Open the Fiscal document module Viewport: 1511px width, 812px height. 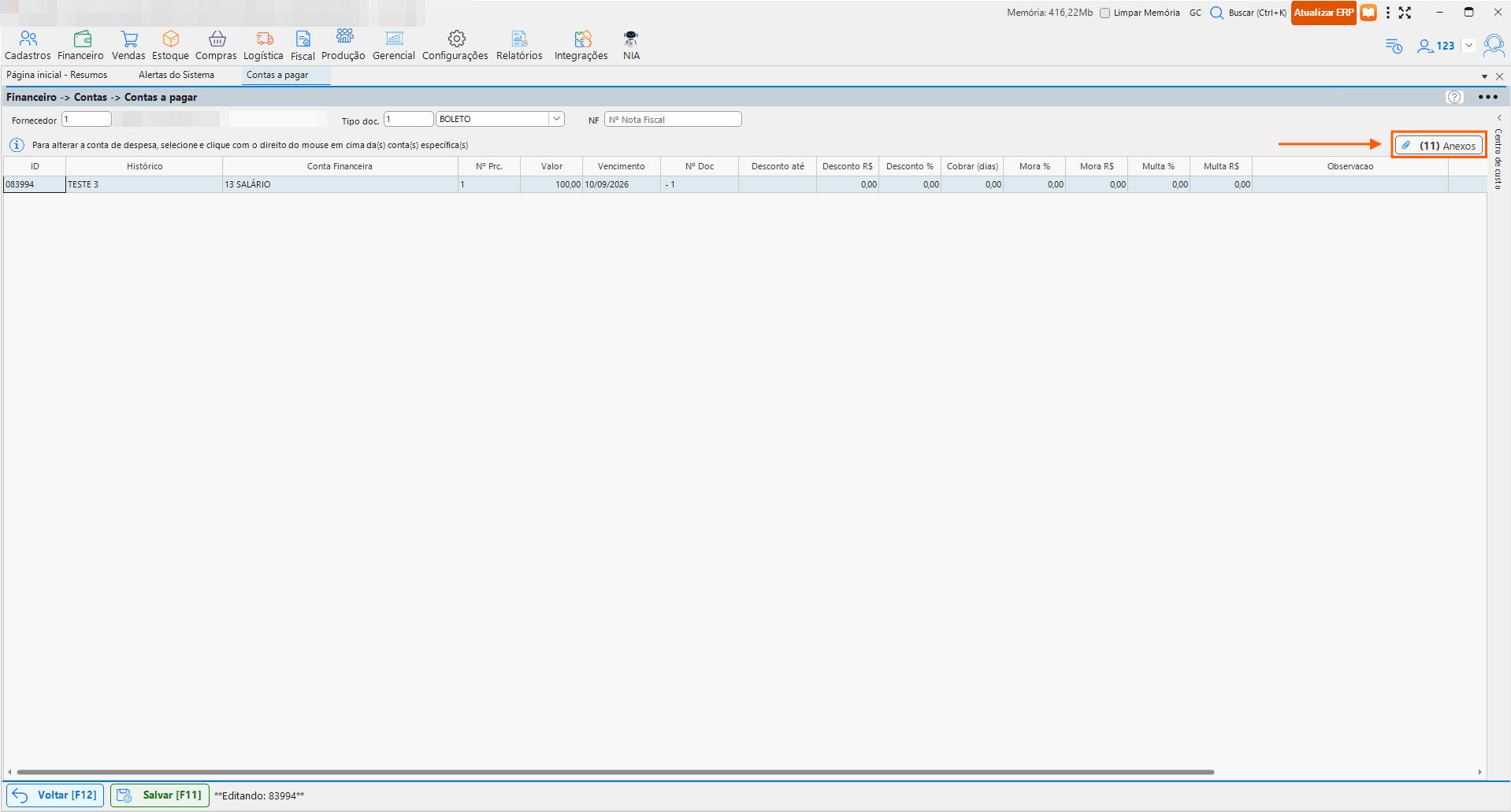pyautogui.click(x=303, y=46)
